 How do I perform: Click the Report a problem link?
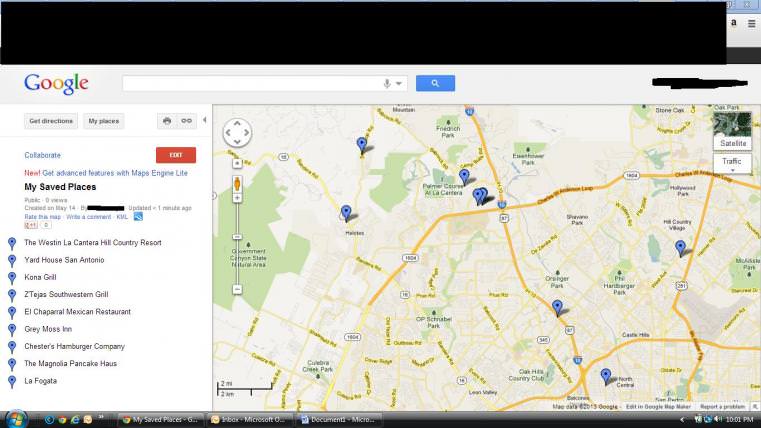(722, 407)
